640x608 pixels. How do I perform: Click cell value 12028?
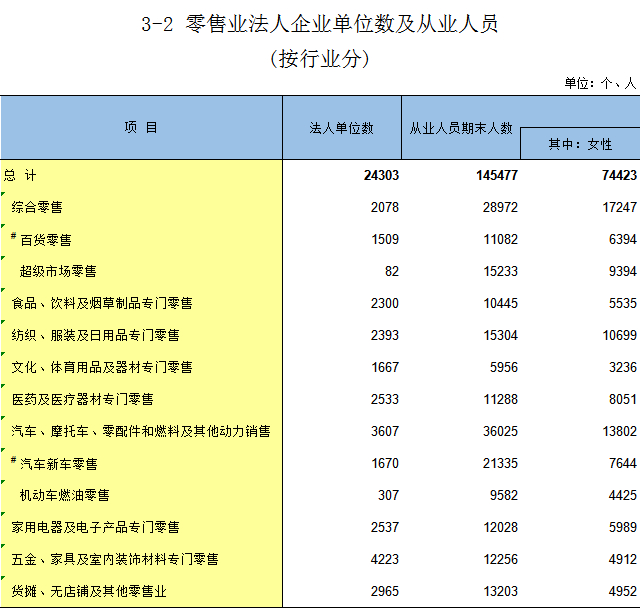click(x=500, y=527)
